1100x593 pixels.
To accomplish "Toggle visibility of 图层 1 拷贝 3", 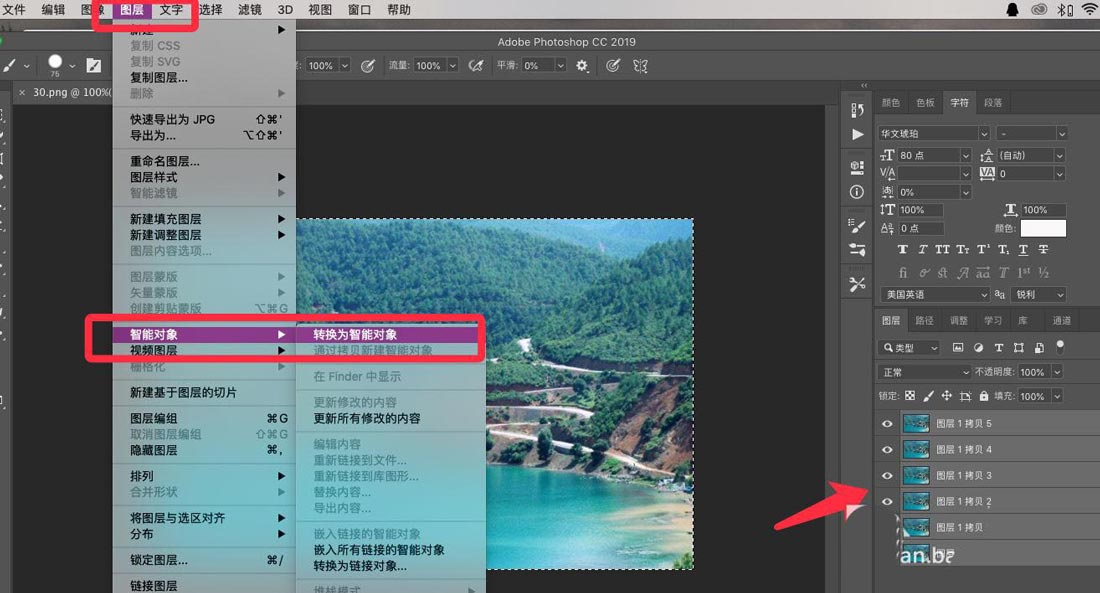I will coord(887,475).
